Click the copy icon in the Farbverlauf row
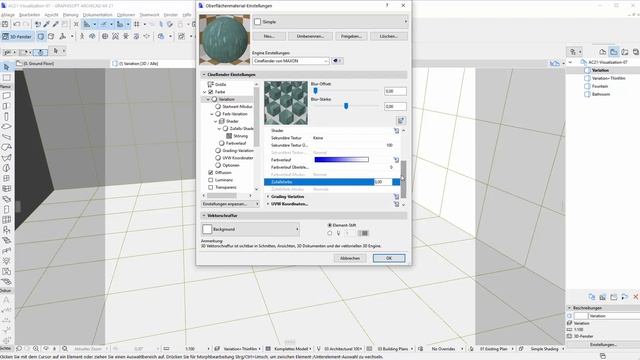The image size is (640, 360). (x=396, y=160)
